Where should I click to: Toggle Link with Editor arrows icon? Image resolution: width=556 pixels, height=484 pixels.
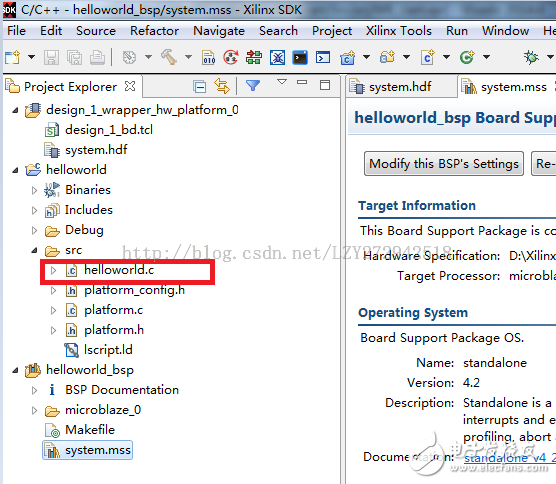[222, 86]
